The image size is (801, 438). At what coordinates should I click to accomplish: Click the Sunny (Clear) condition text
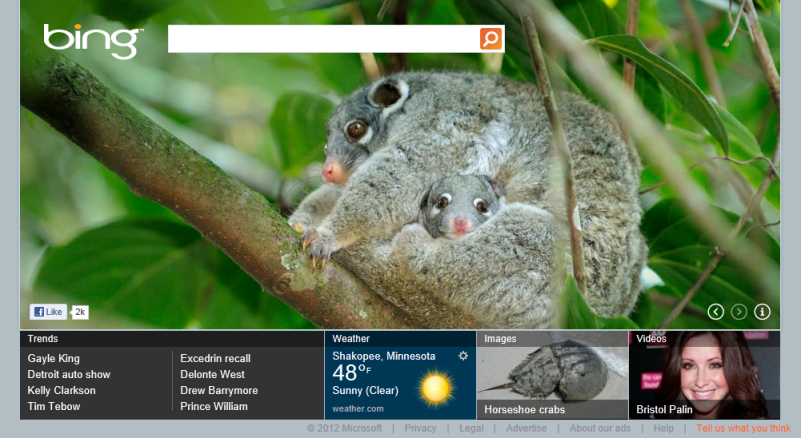point(365,390)
